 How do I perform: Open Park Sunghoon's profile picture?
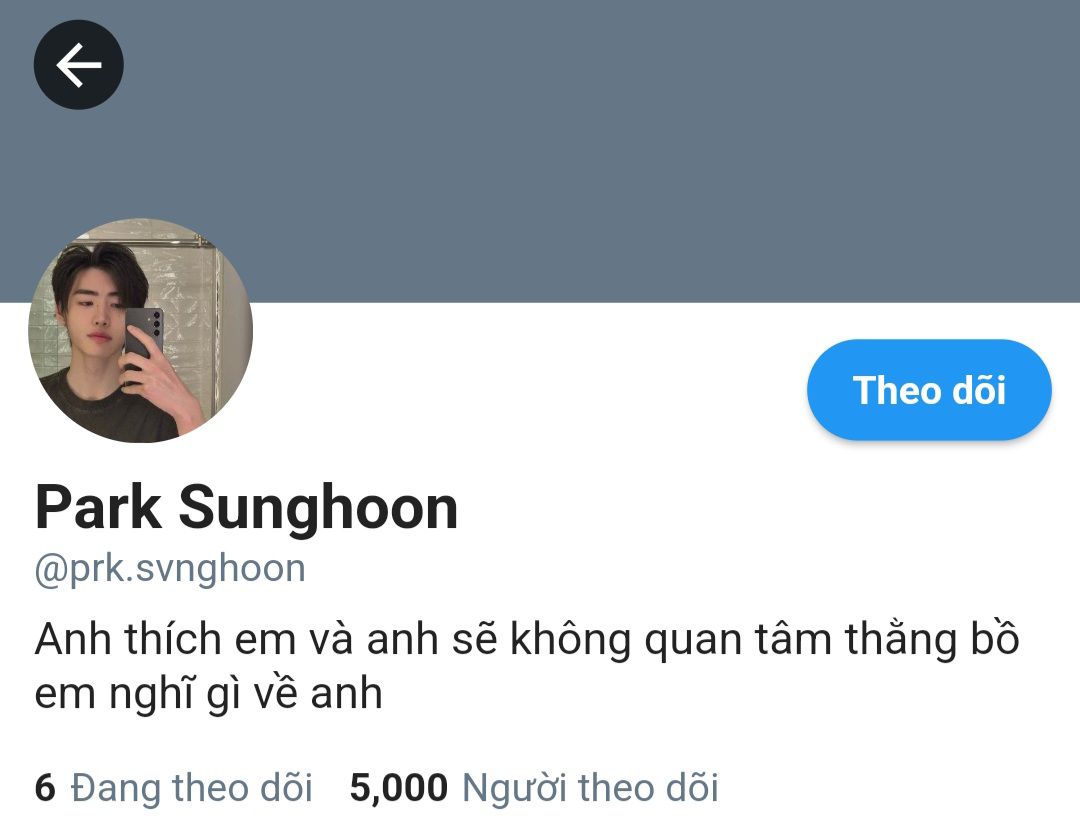tap(141, 330)
